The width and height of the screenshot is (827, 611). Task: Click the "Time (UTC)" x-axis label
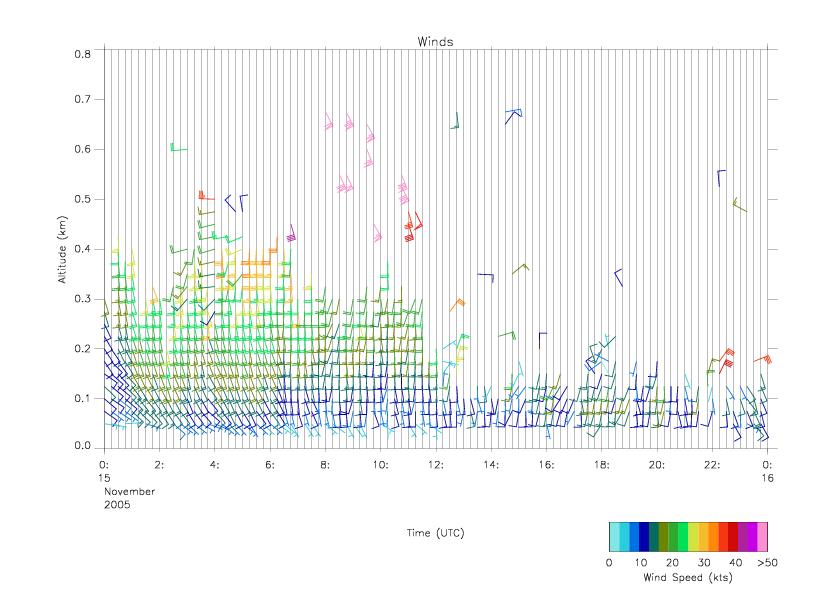(435, 533)
